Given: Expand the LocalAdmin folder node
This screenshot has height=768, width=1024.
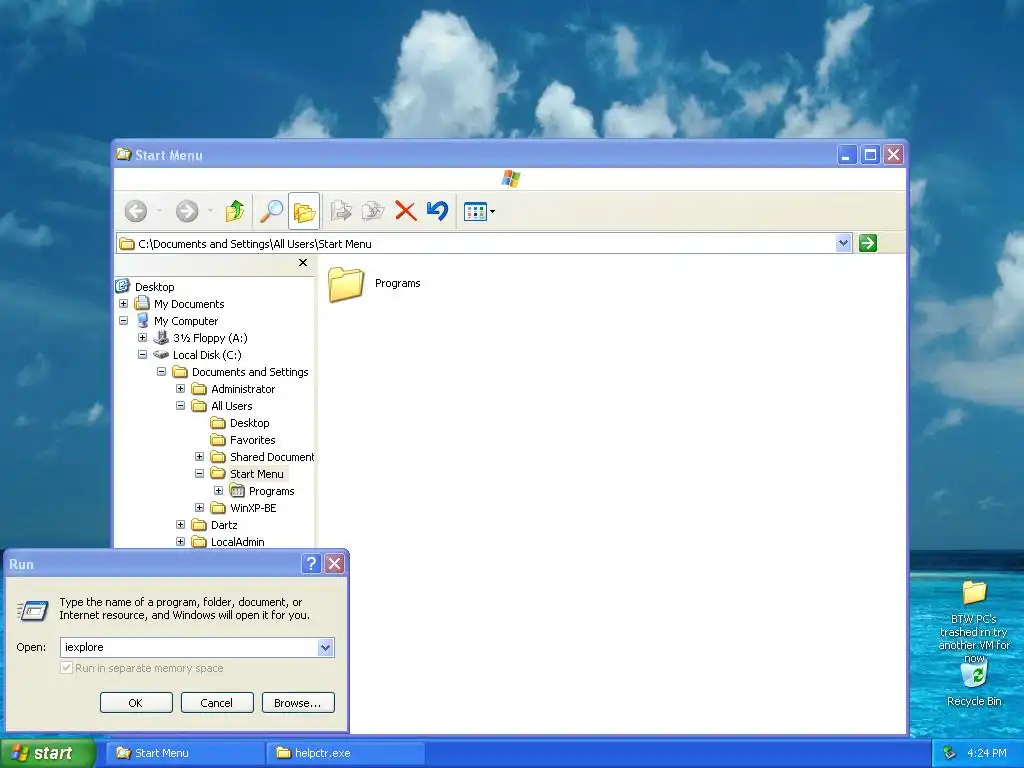Looking at the screenshot, I should point(180,541).
